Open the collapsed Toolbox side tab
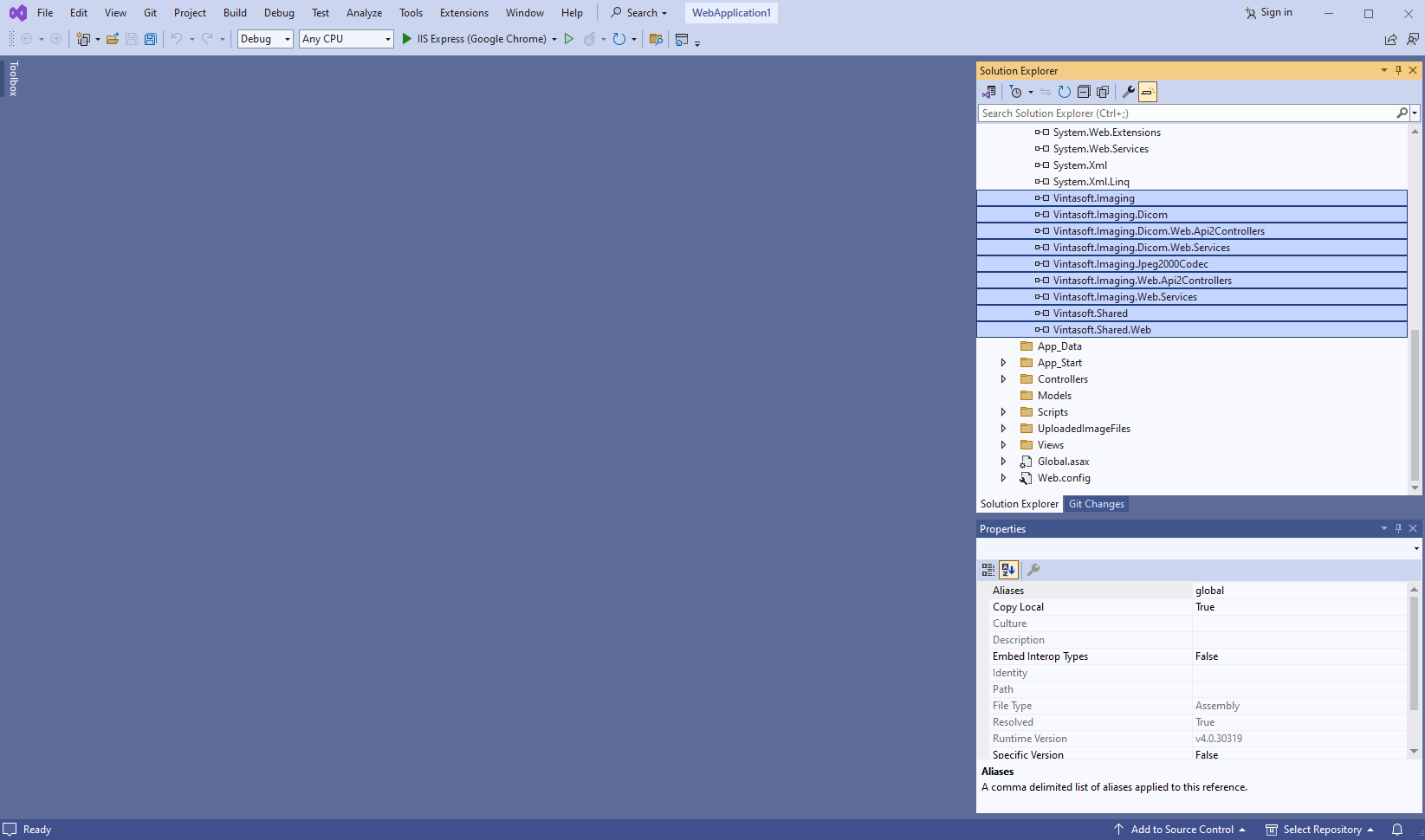Viewport: 1425px width, 840px height. (x=13, y=78)
